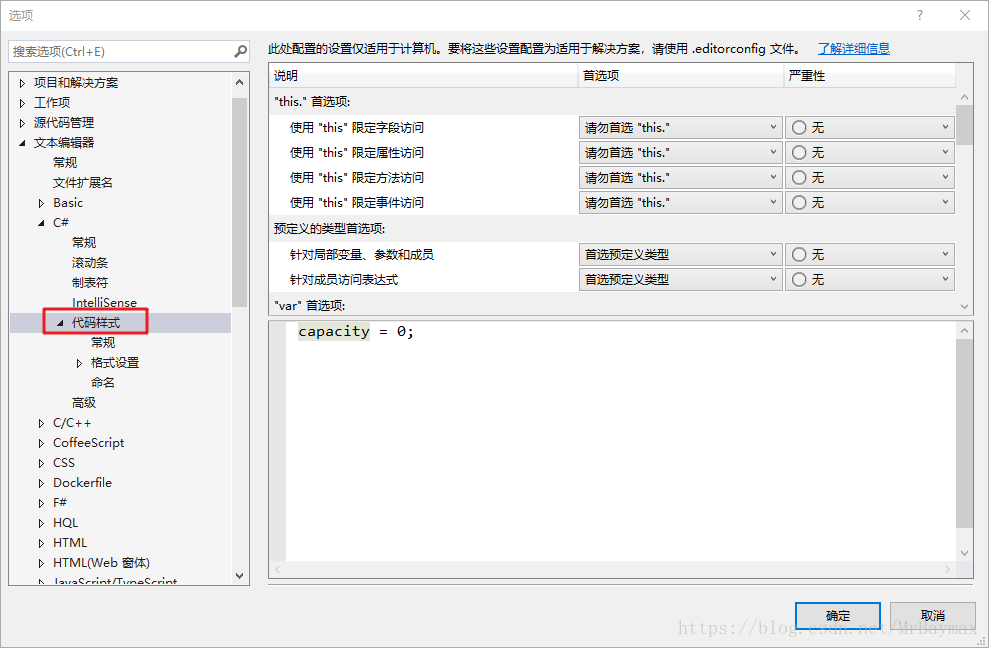Screen dimensions: 989x648
Task: Click code preview scrollbar up arrow
Action: [964, 331]
